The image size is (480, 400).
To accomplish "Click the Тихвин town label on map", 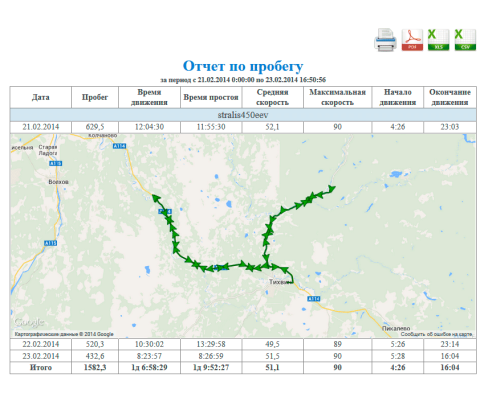I will click(x=280, y=282).
